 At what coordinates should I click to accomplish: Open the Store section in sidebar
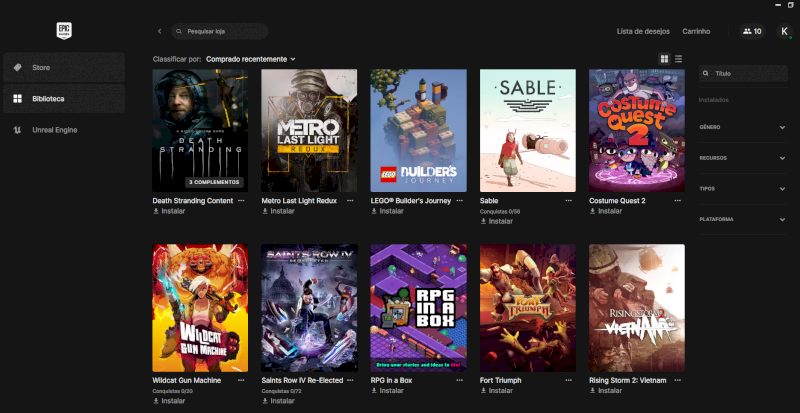coord(64,67)
